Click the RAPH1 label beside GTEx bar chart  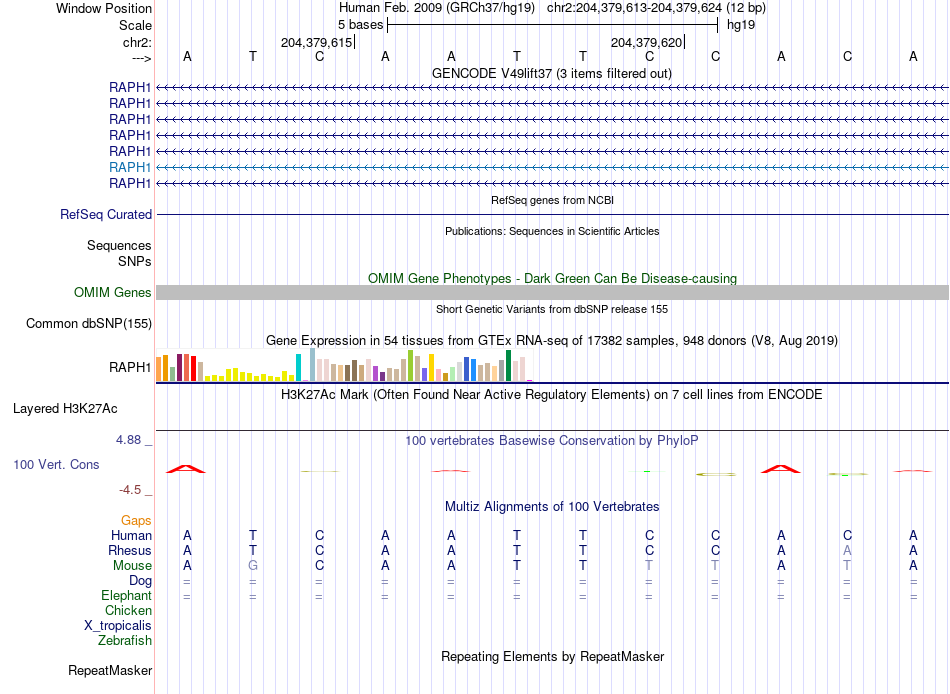(130, 367)
